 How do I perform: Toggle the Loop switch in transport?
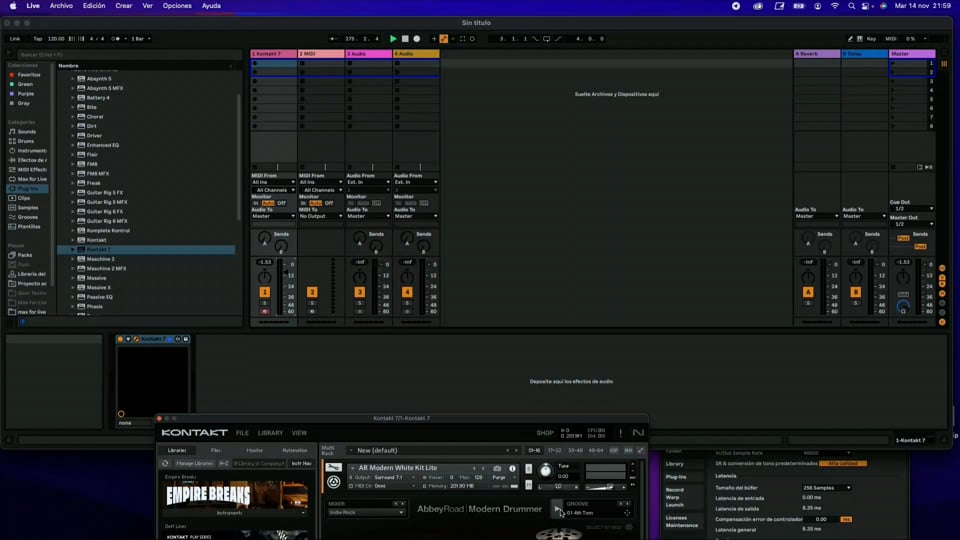tap(547, 39)
